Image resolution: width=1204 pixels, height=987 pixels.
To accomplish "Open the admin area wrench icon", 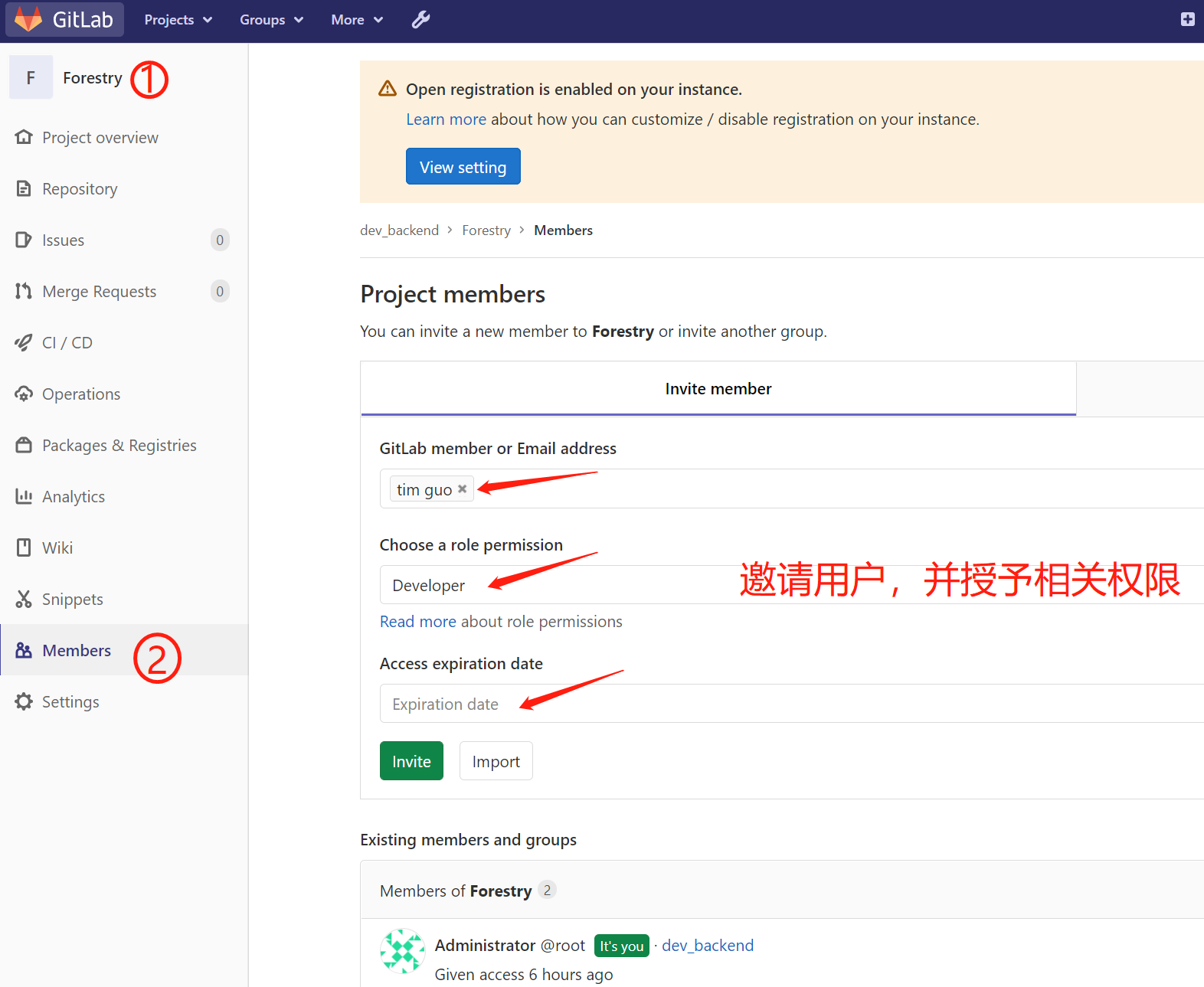I will pyautogui.click(x=421, y=20).
